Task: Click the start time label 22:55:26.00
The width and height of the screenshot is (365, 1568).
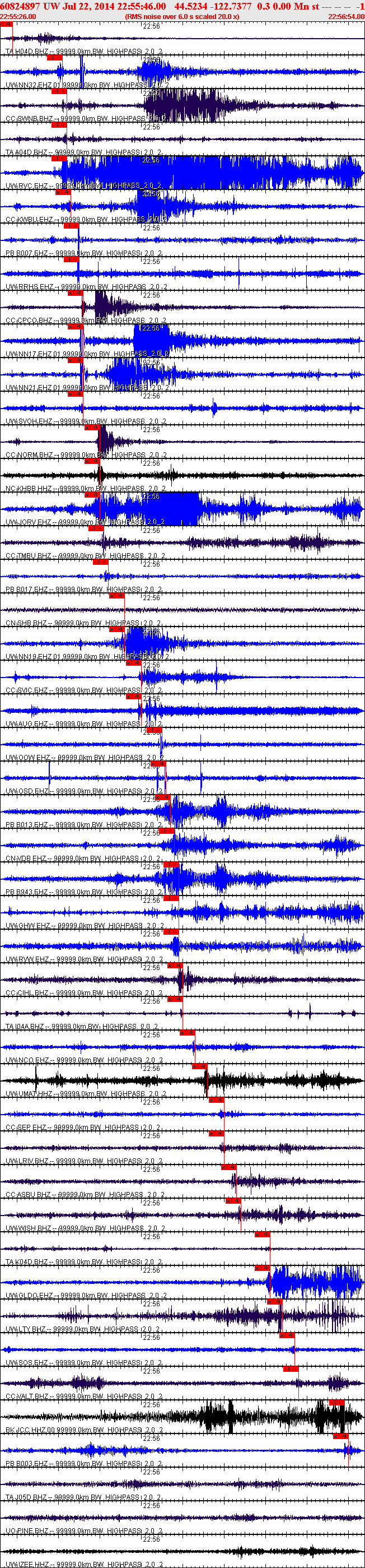Action: pos(18,17)
